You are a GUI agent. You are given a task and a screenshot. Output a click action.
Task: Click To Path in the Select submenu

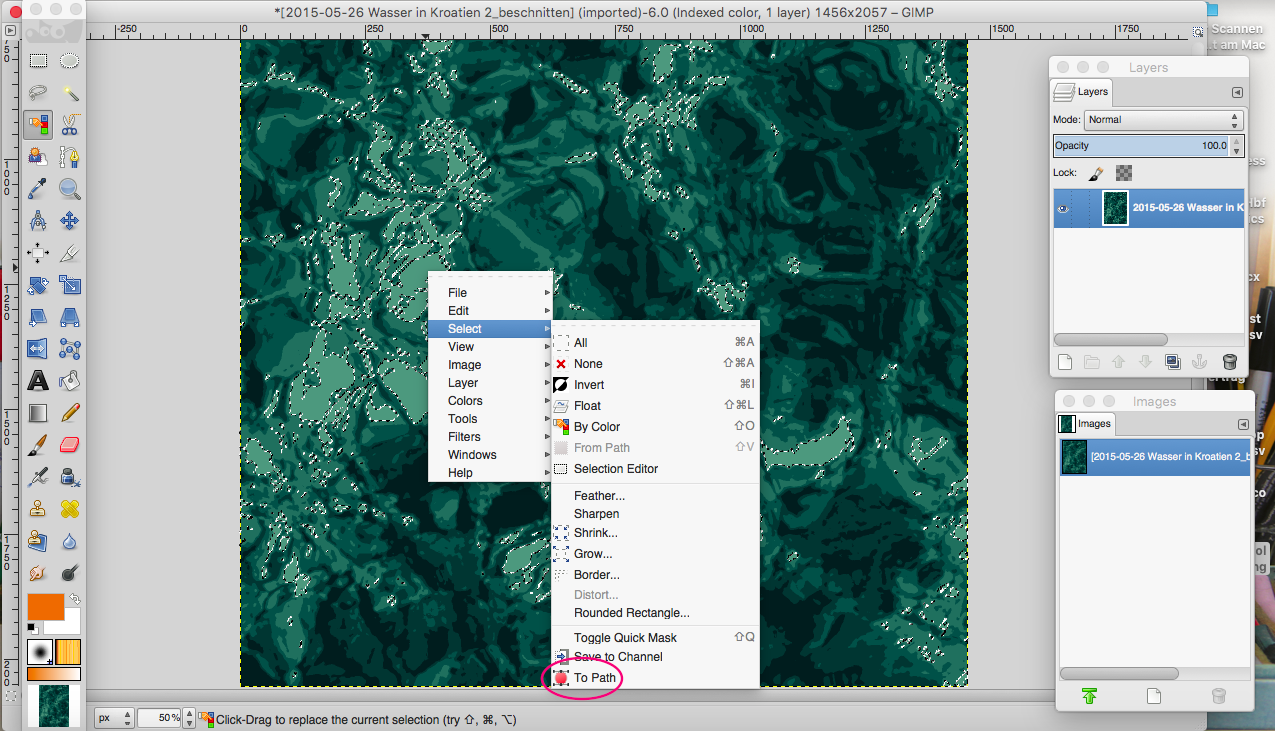tap(594, 678)
